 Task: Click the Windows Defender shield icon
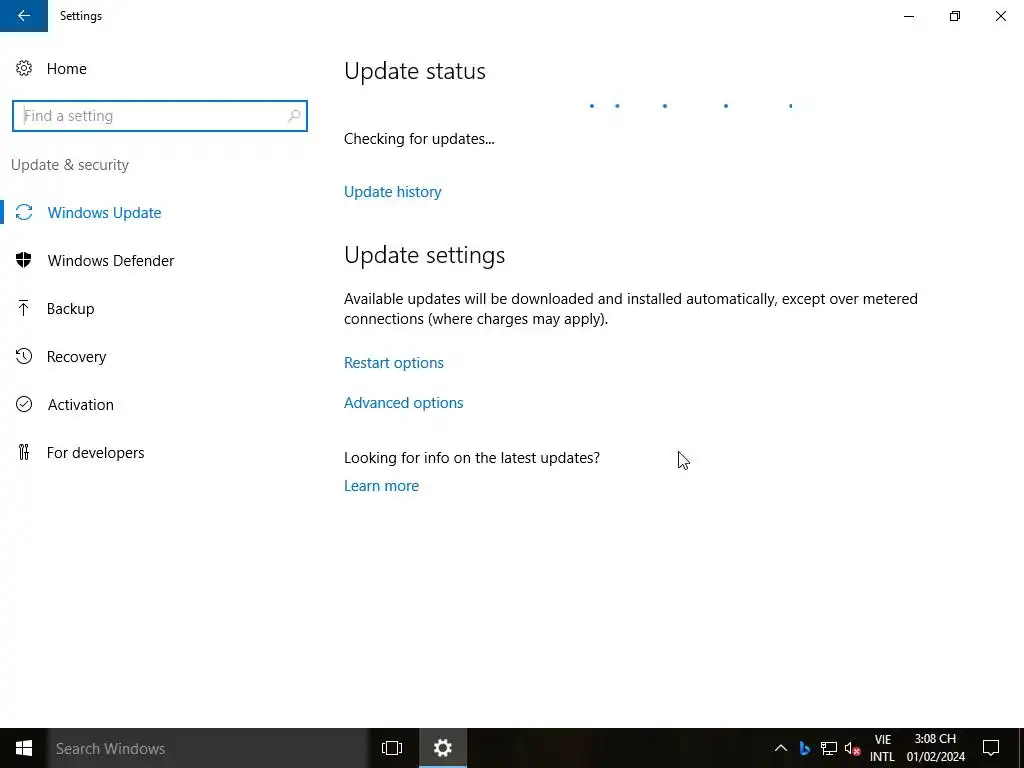pyautogui.click(x=24, y=260)
